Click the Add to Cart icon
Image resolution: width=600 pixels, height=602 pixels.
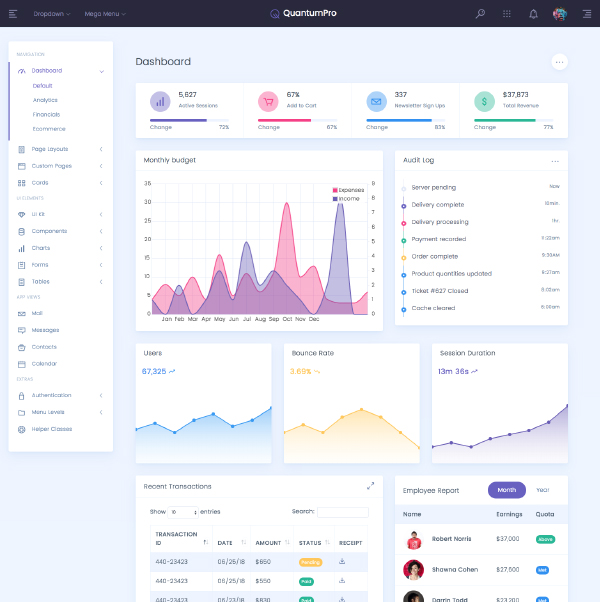click(268, 101)
